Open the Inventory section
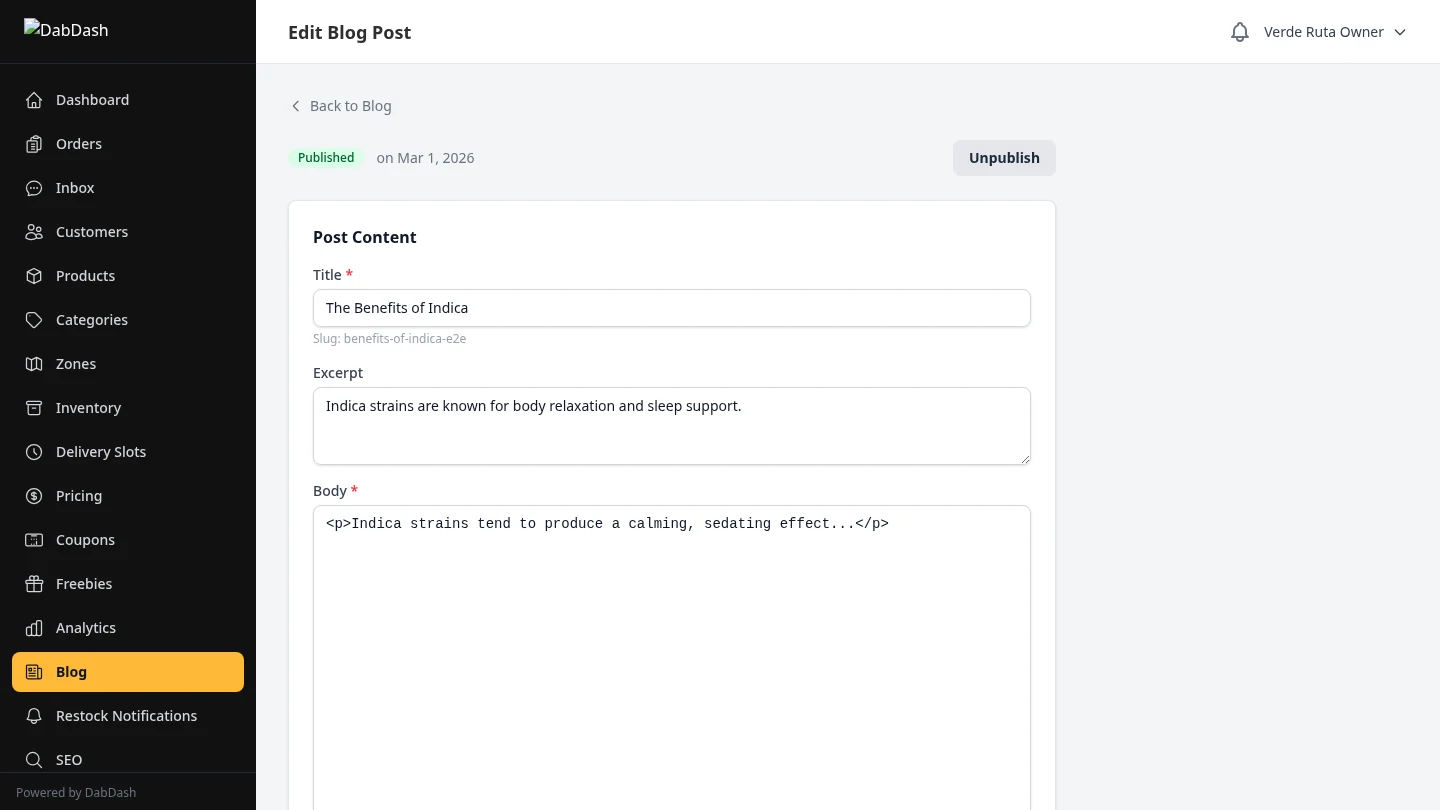The image size is (1440, 810). tap(34, 408)
